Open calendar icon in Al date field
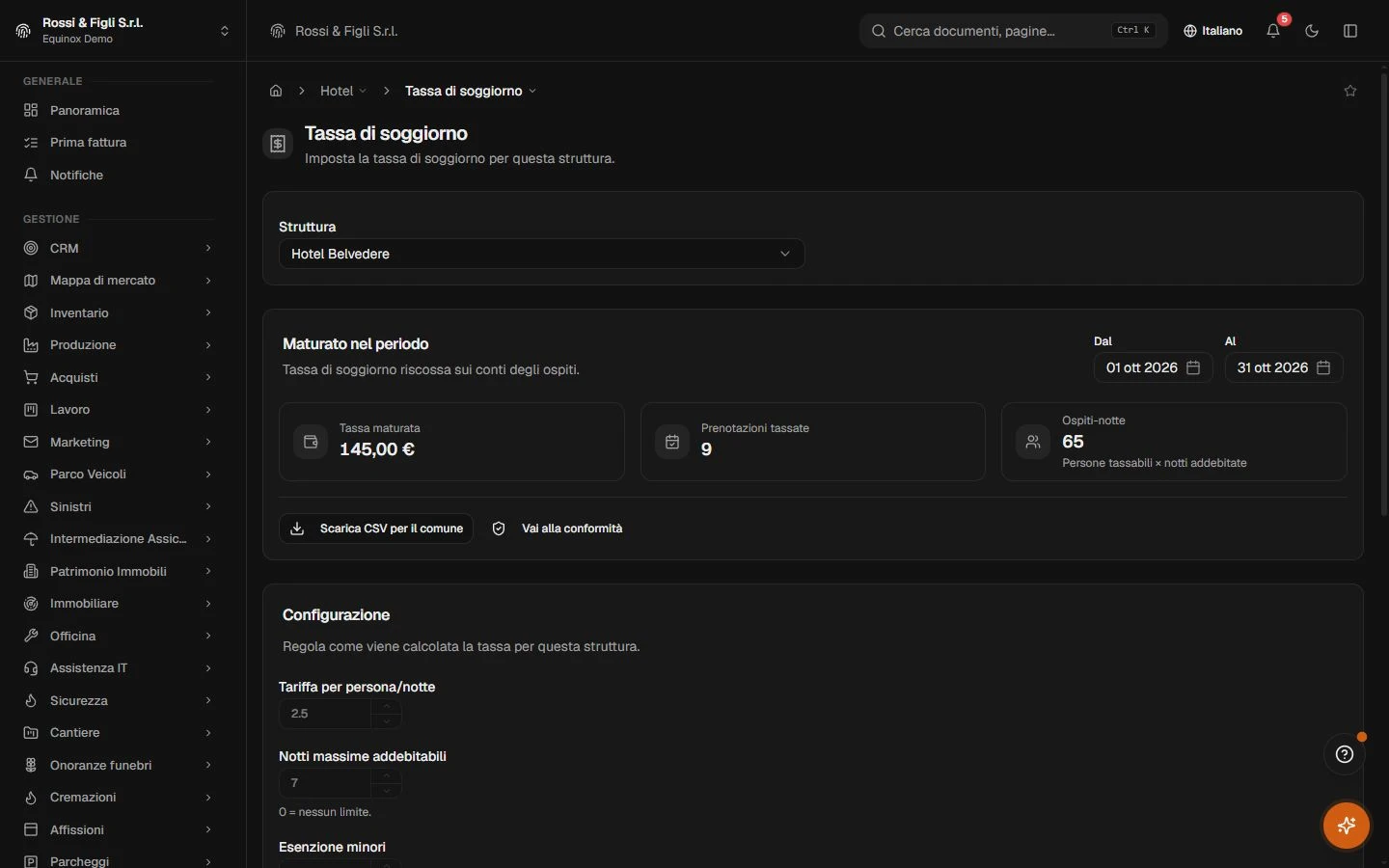 (x=1323, y=367)
